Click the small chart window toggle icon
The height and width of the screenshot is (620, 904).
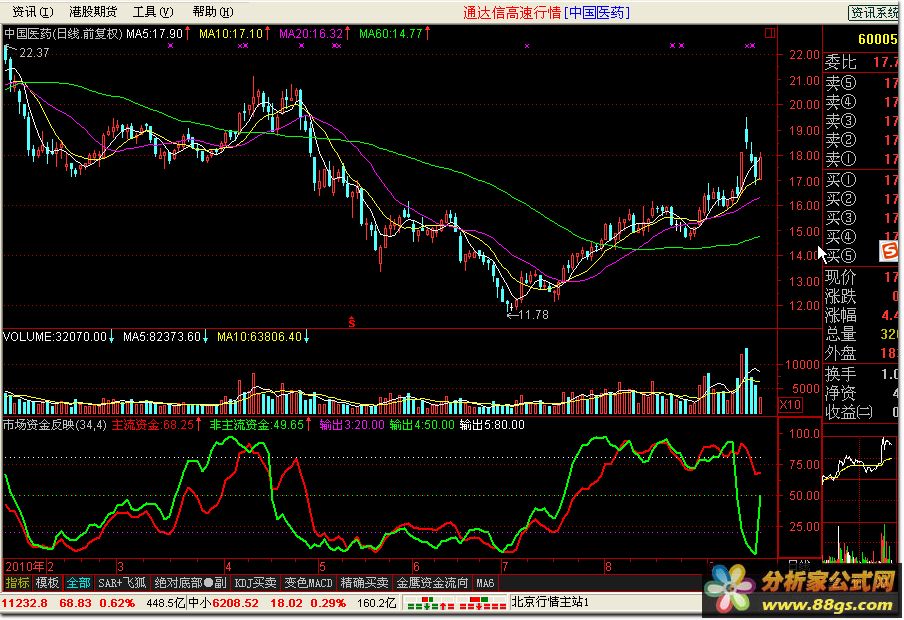pos(770,33)
